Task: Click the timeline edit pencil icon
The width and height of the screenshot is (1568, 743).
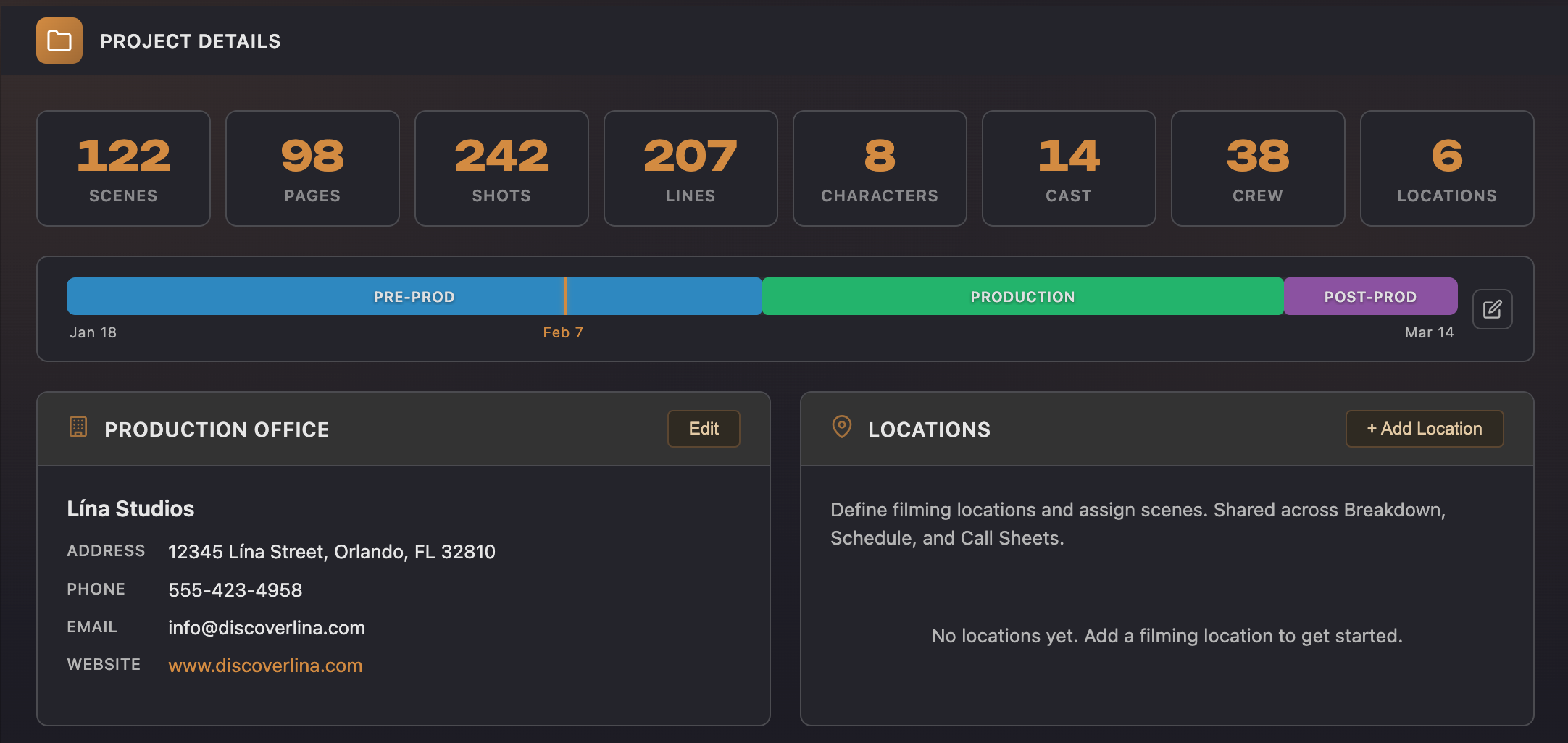Action: tap(1492, 309)
